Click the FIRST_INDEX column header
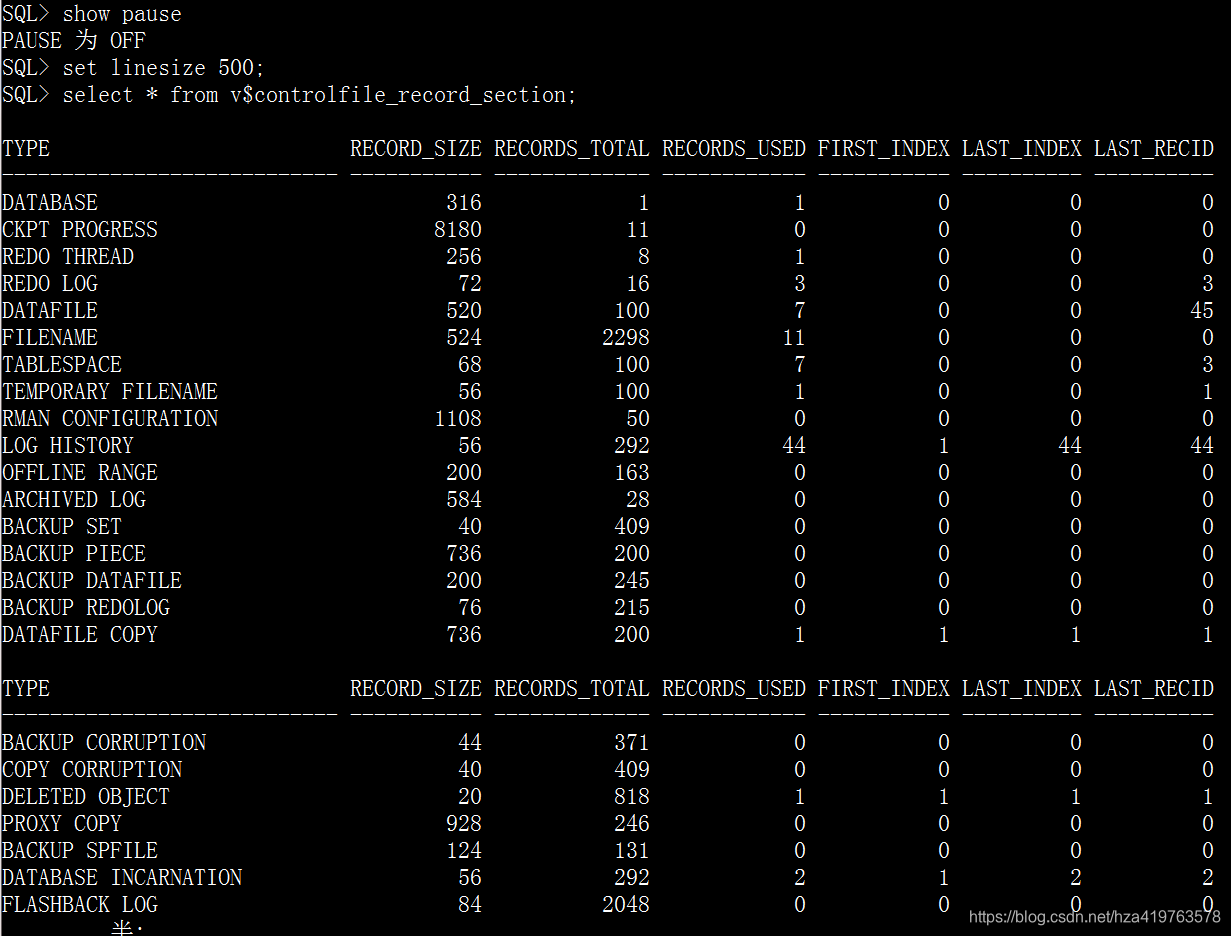The image size is (1231, 936). pos(883,148)
